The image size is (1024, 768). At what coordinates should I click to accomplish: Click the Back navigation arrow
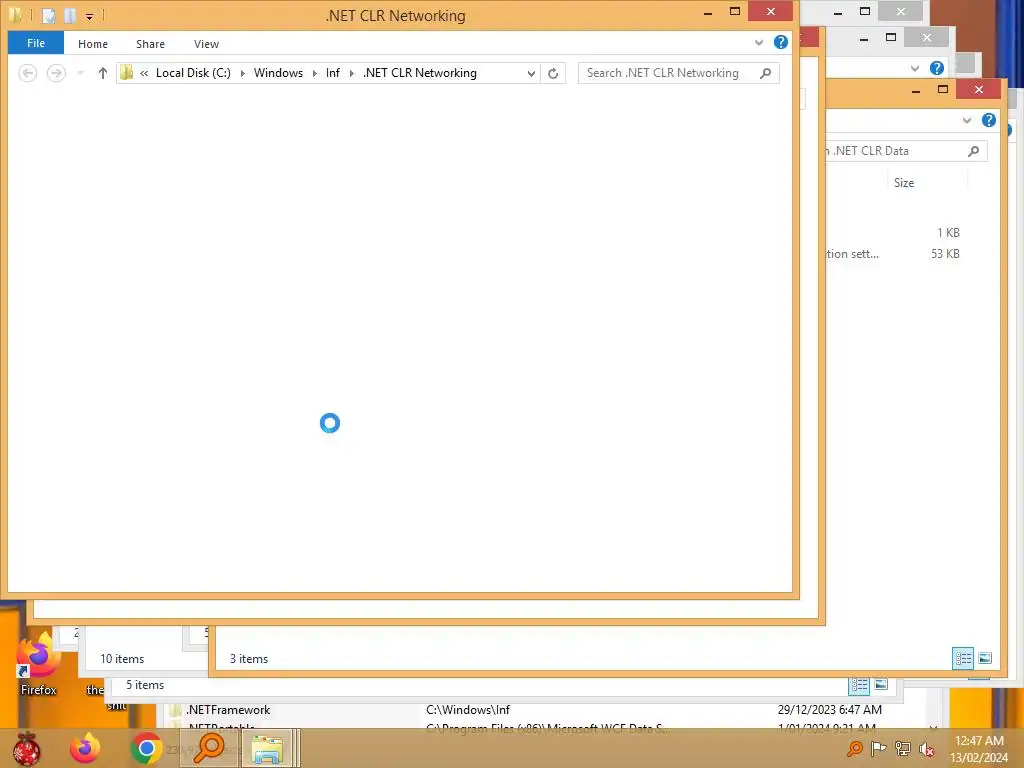[x=27, y=72]
